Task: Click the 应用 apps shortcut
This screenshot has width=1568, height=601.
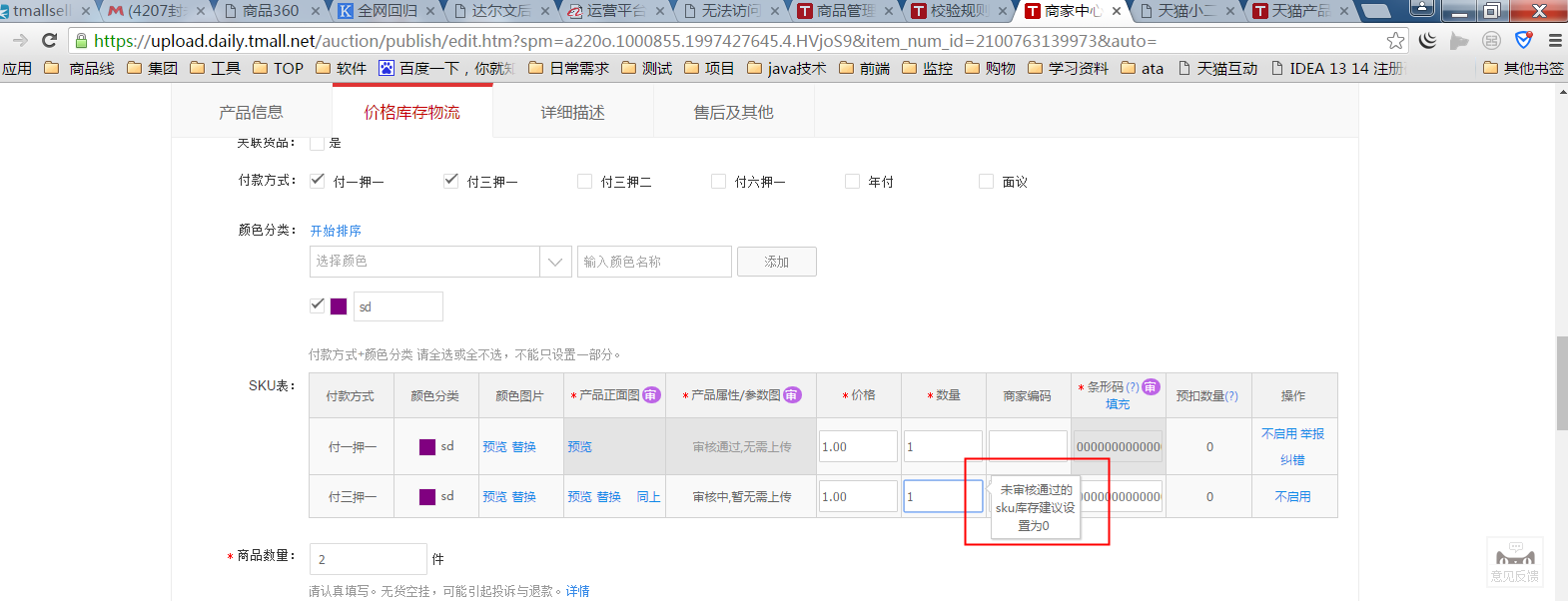Action: [x=17, y=68]
